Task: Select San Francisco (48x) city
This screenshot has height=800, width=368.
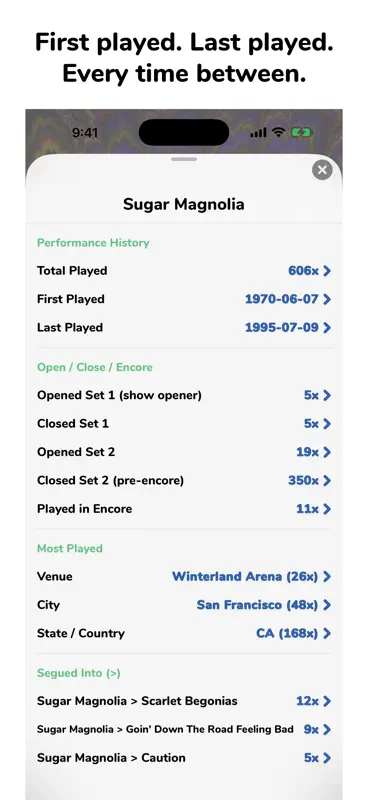Action: [x=264, y=605]
